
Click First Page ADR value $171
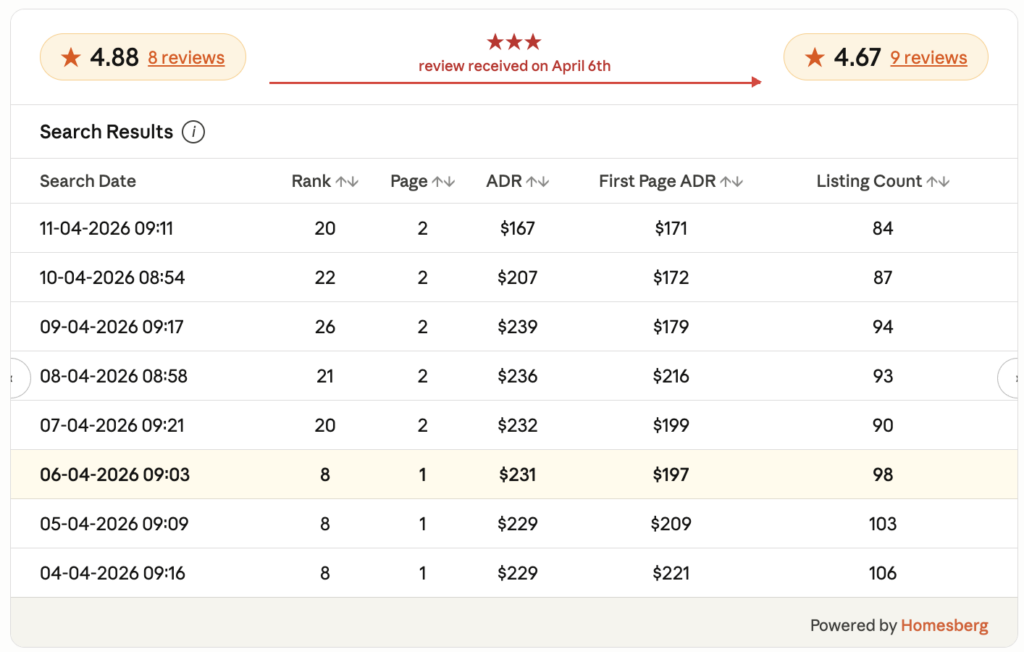671,228
